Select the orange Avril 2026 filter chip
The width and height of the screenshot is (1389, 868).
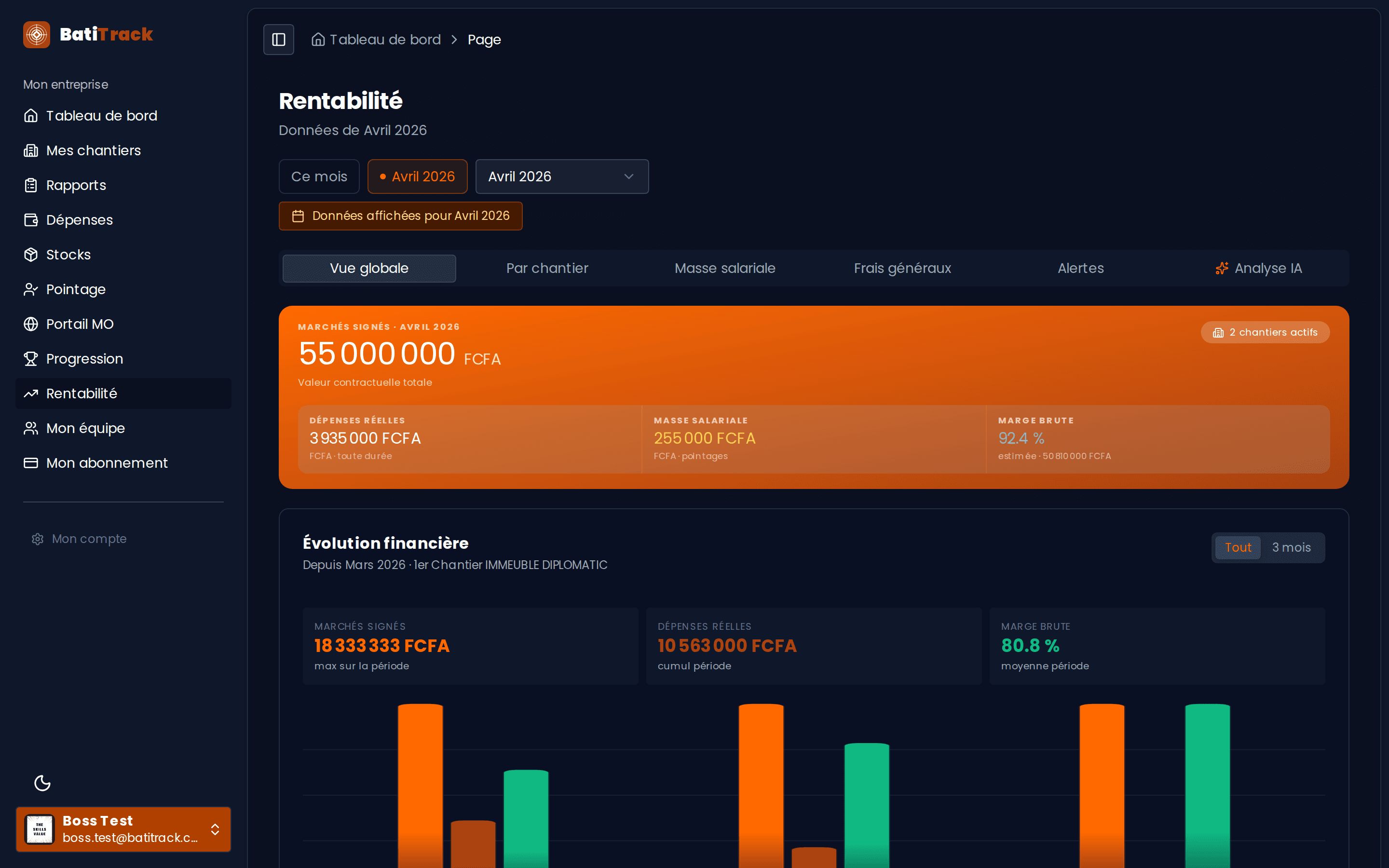point(417,177)
